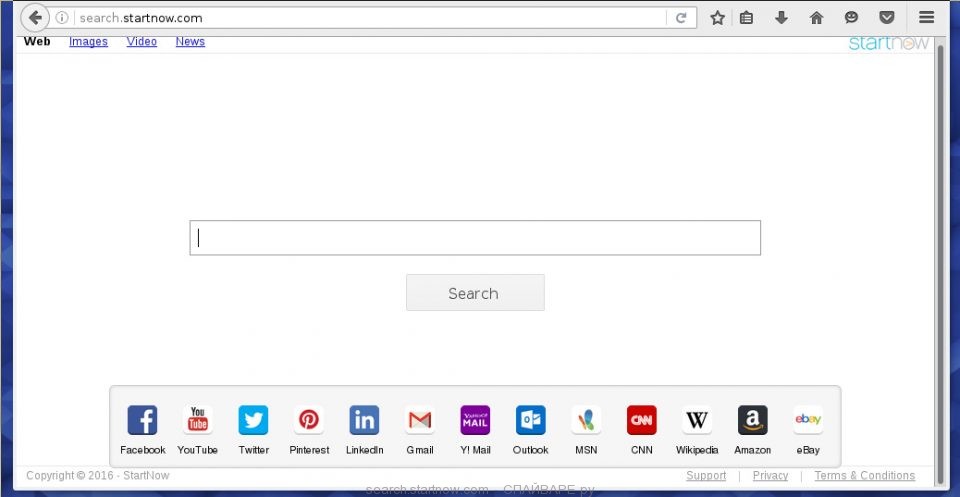Reload the page using the refresh button
This screenshot has height=497, width=960.
(x=681, y=18)
